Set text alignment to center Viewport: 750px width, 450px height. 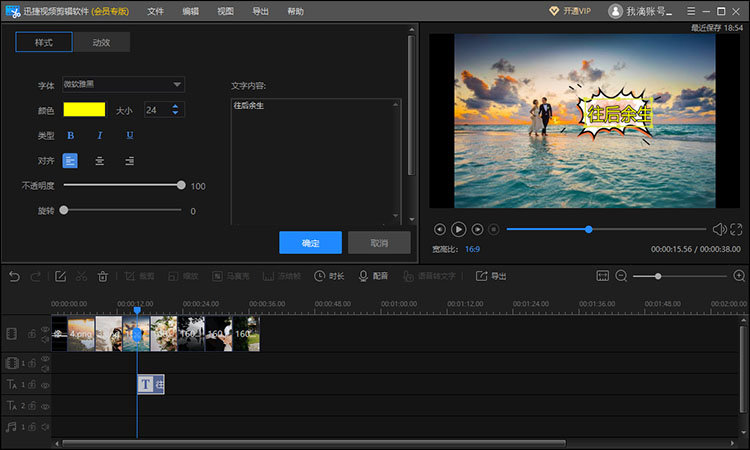99,161
